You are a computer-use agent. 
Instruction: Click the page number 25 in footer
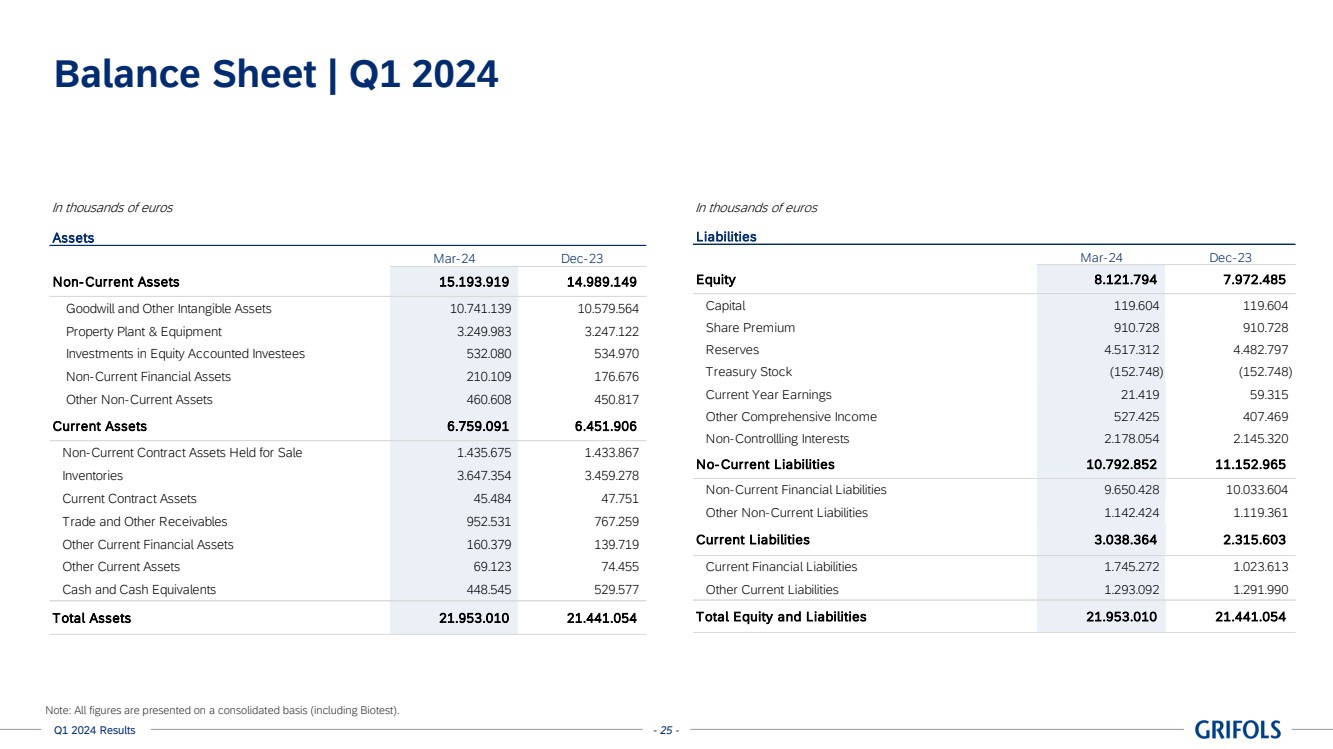tap(665, 731)
